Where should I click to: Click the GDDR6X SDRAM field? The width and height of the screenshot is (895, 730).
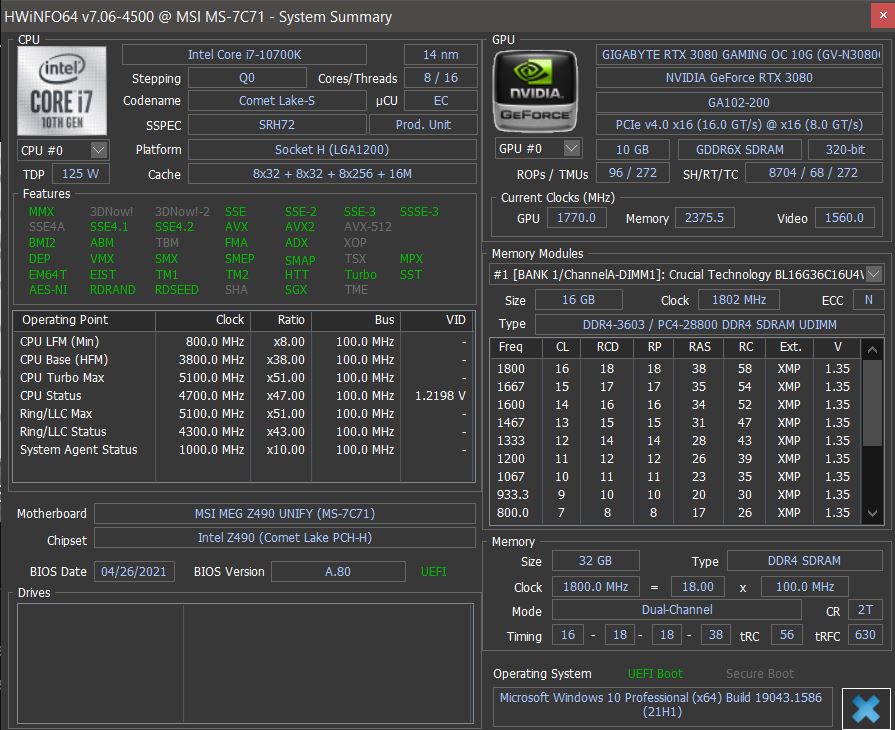pyautogui.click(x=739, y=150)
